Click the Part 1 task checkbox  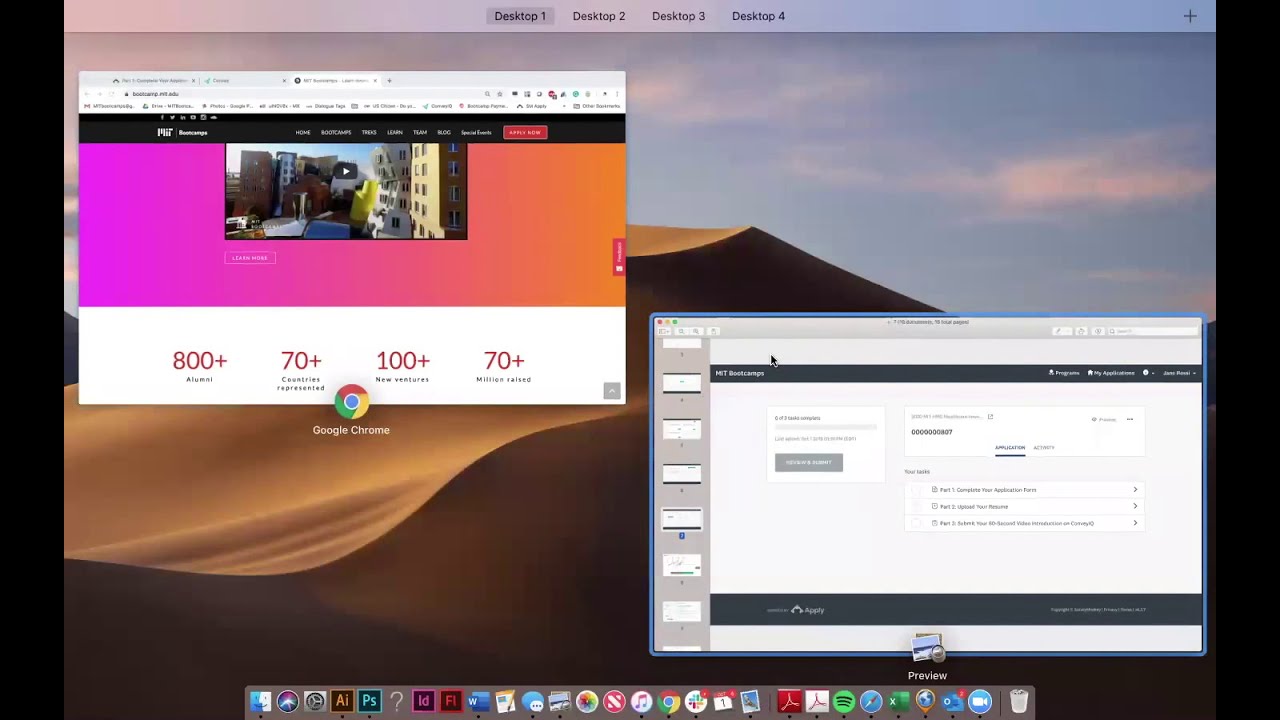click(917, 490)
